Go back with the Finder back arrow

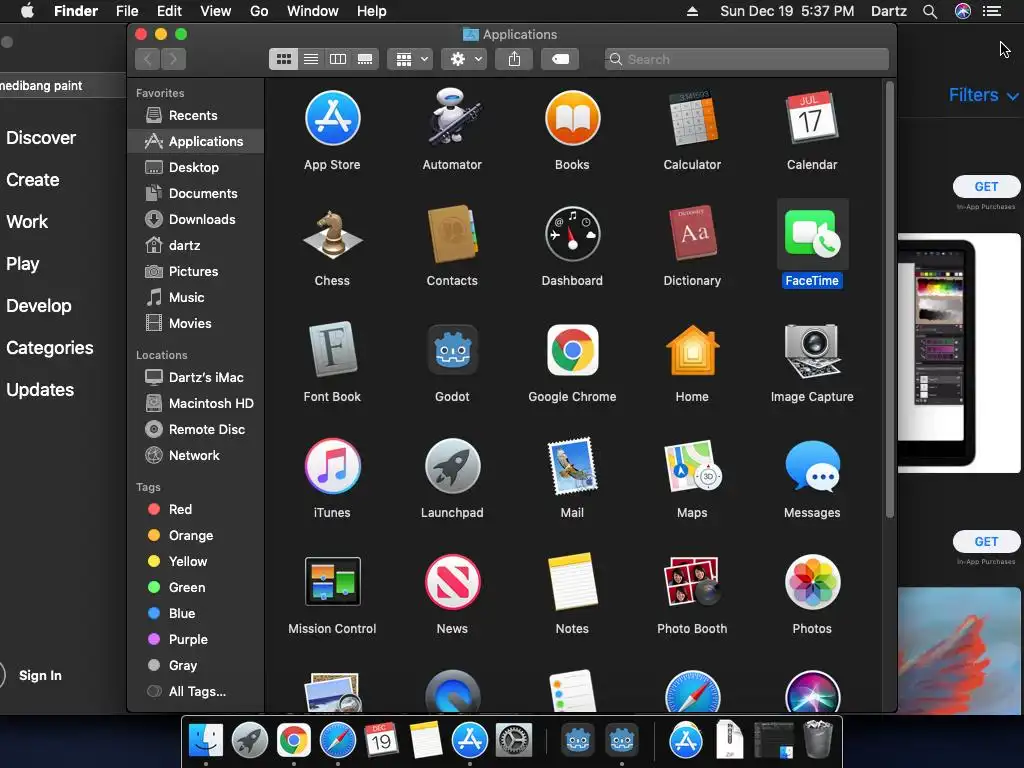[x=148, y=59]
